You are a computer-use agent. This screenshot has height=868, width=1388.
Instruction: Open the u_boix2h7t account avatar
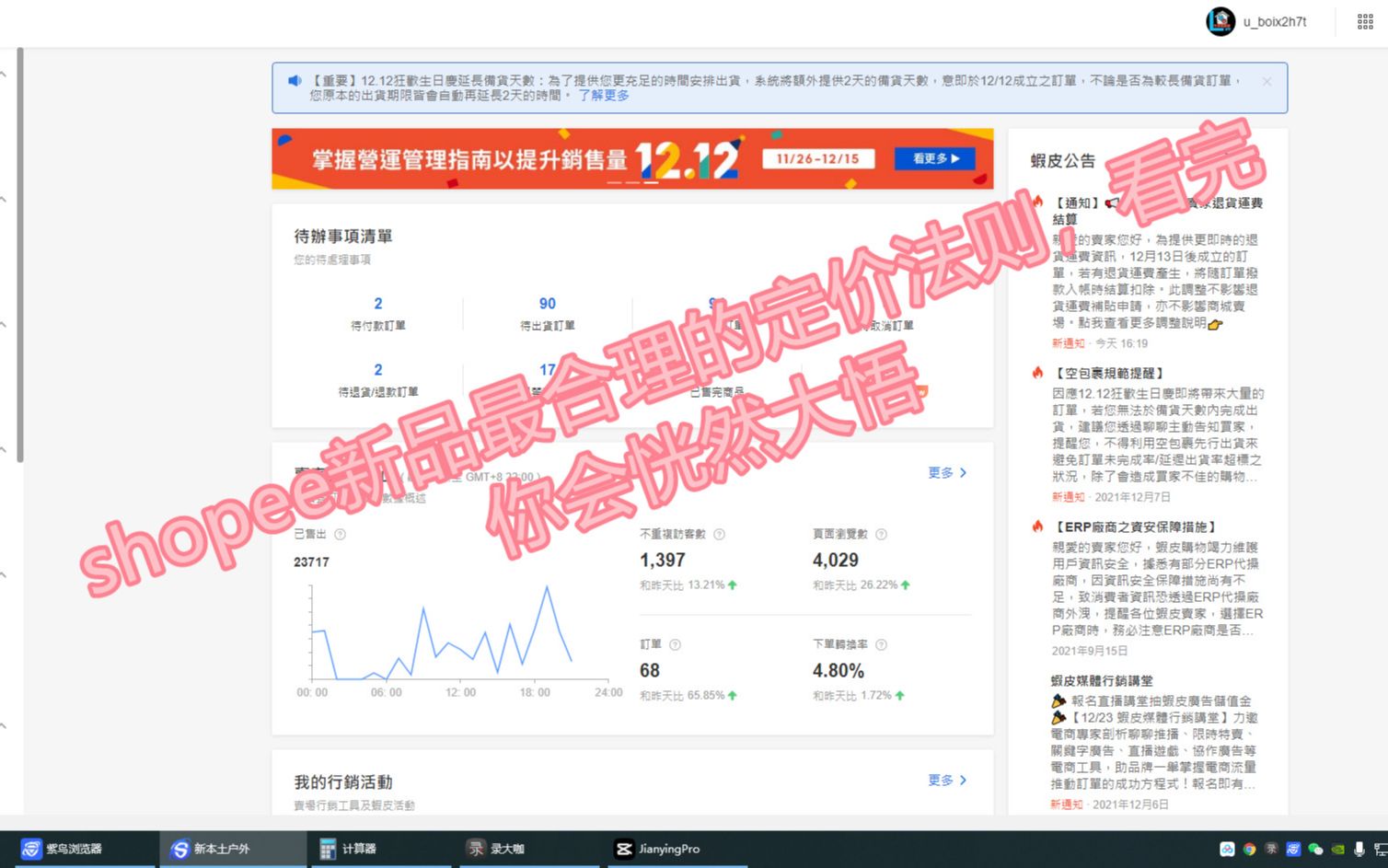pos(1220,21)
